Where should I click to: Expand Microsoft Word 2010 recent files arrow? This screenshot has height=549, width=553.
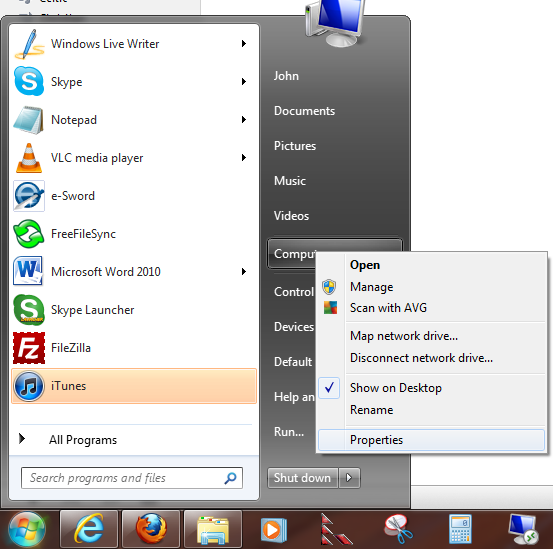click(x=244, y=272)
